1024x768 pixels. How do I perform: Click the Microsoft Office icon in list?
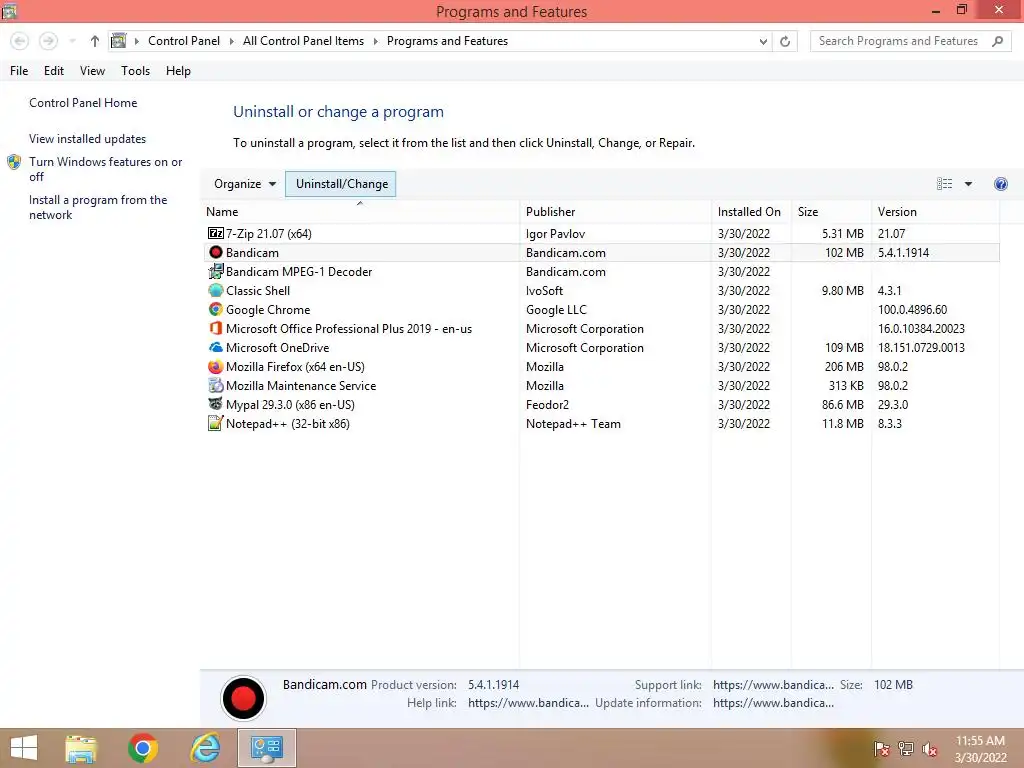coord(216,328)
